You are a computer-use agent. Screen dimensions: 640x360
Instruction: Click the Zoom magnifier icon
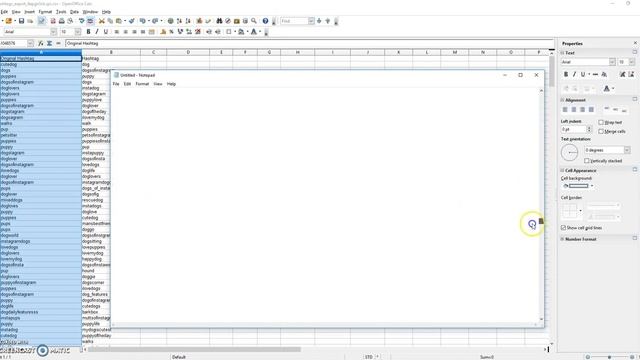[254, 21]
